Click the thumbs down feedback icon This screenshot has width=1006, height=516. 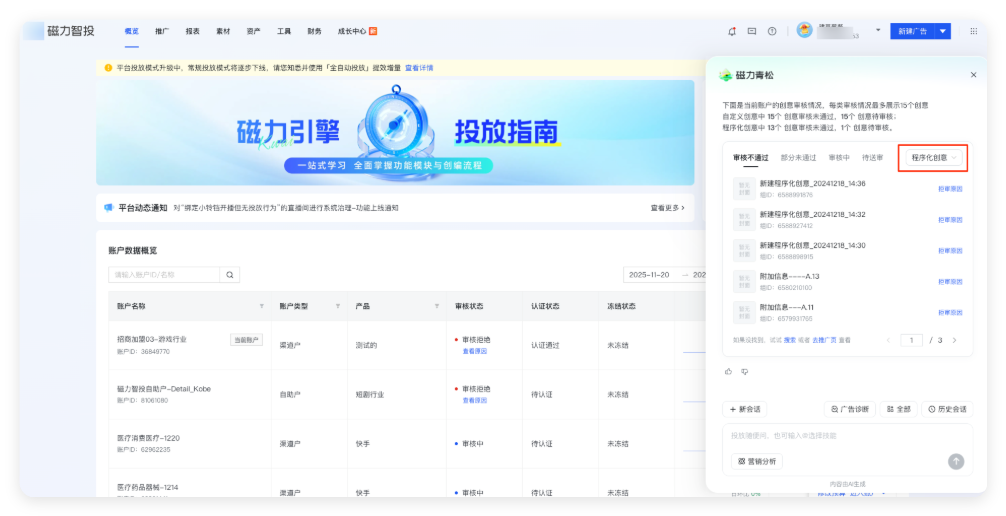(745, 372)
